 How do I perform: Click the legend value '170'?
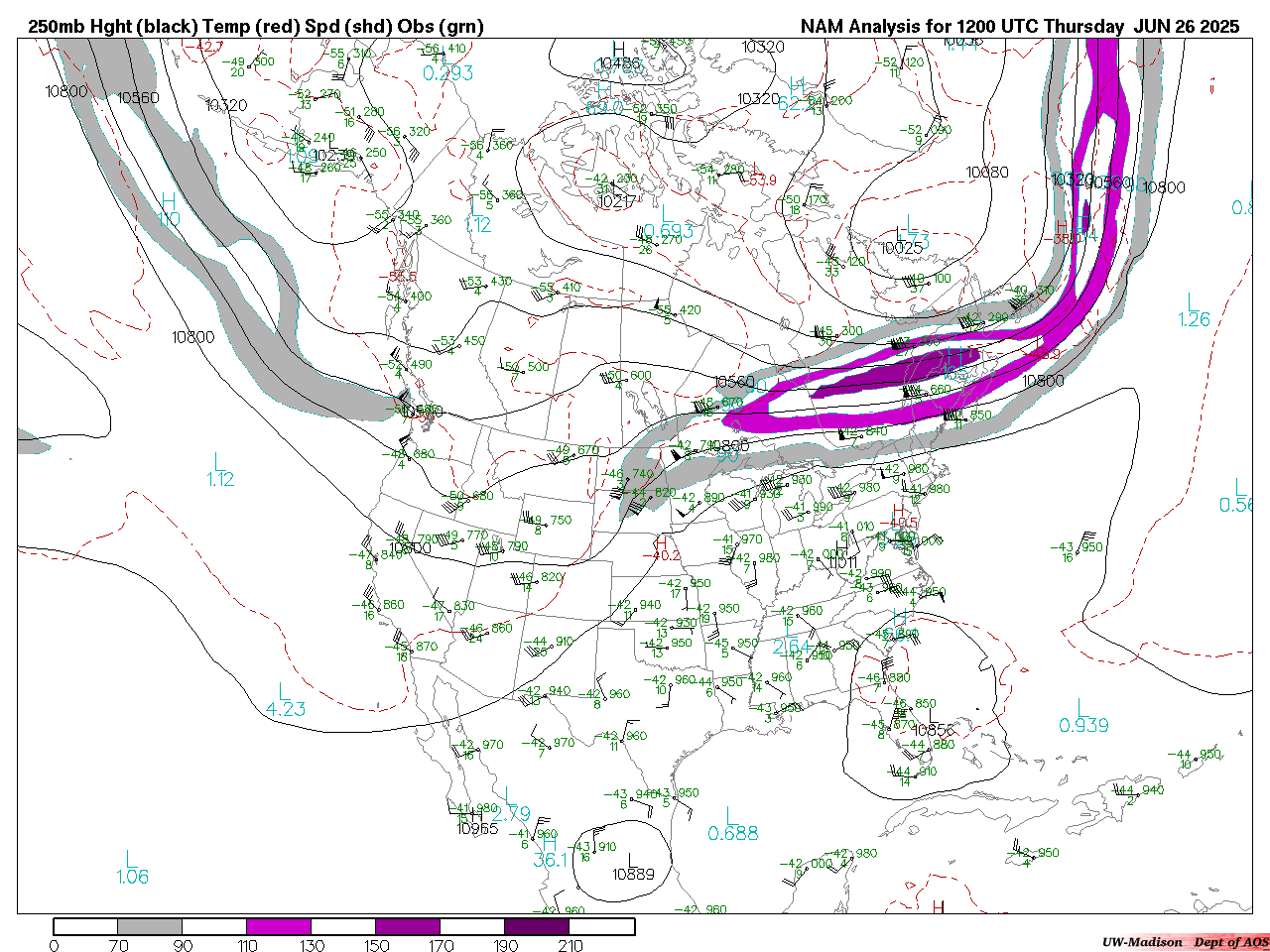point(441,945)
